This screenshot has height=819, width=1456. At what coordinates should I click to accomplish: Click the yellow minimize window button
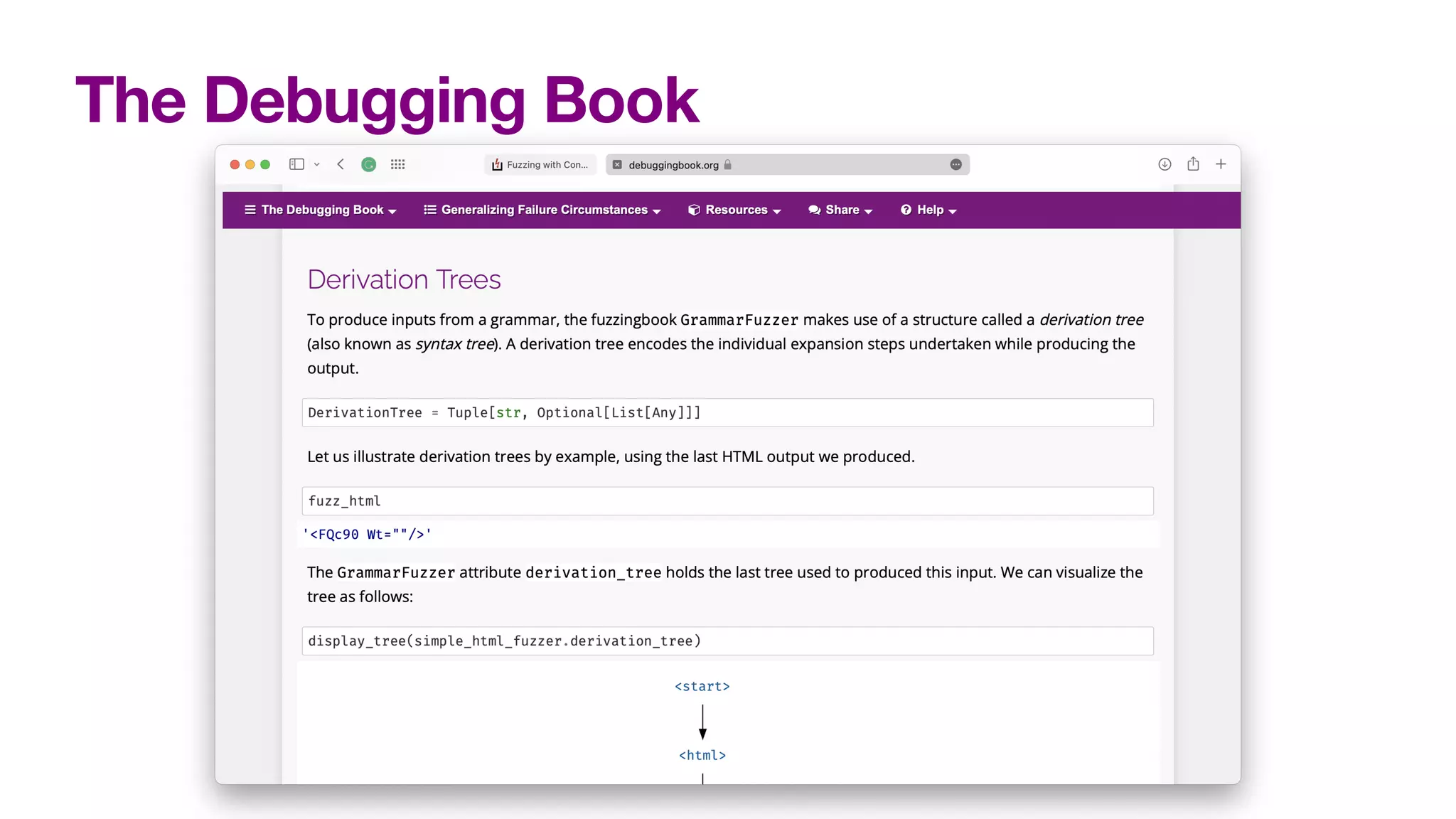tap(250, 164)
